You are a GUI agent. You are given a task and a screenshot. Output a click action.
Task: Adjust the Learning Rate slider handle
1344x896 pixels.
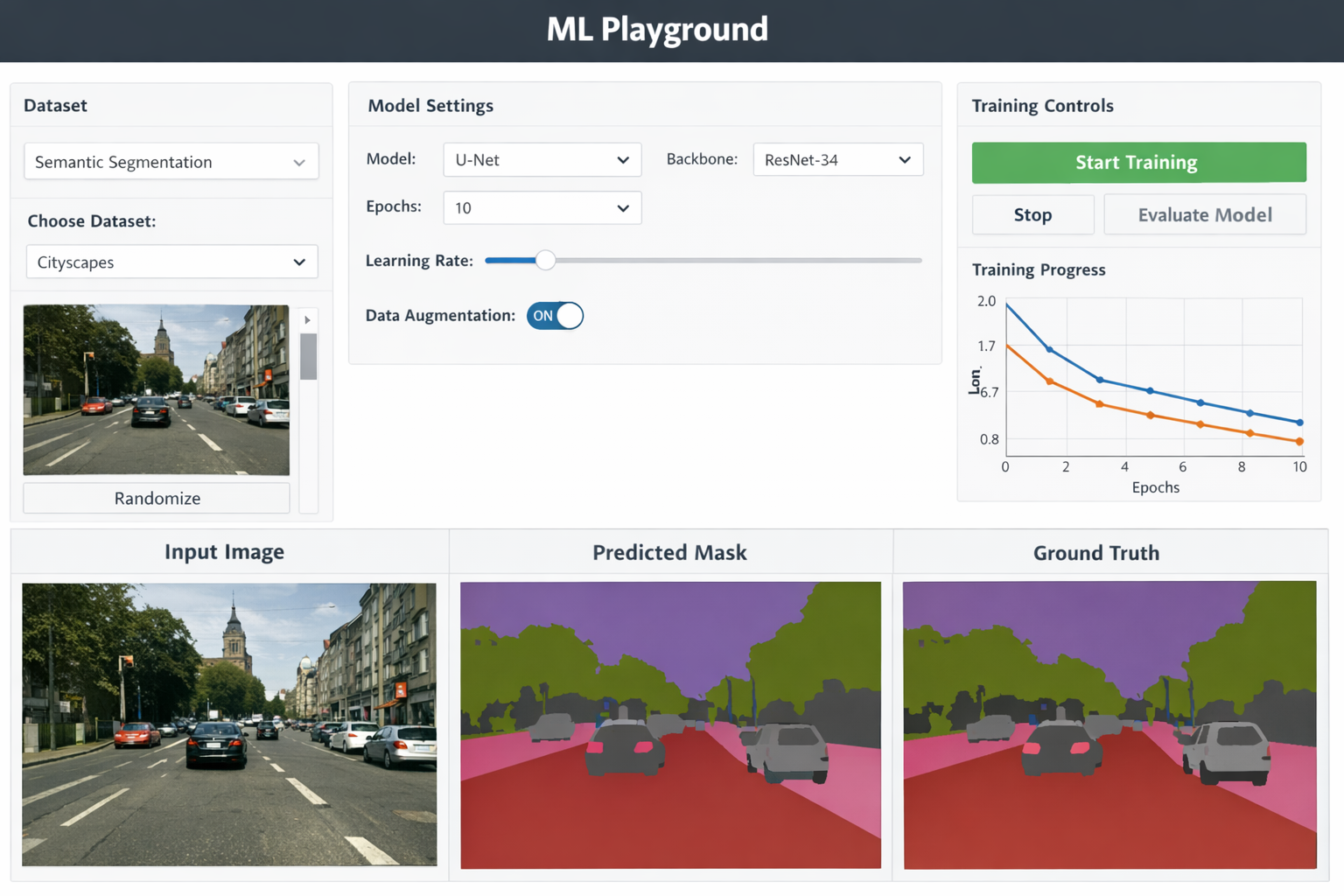(x=546, y=260)
